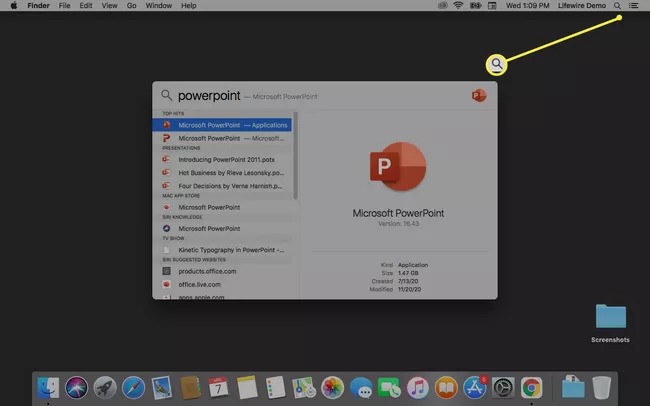Open the Screenshots folder on desktop
This screenshot has height=406, width=650.
610,323
